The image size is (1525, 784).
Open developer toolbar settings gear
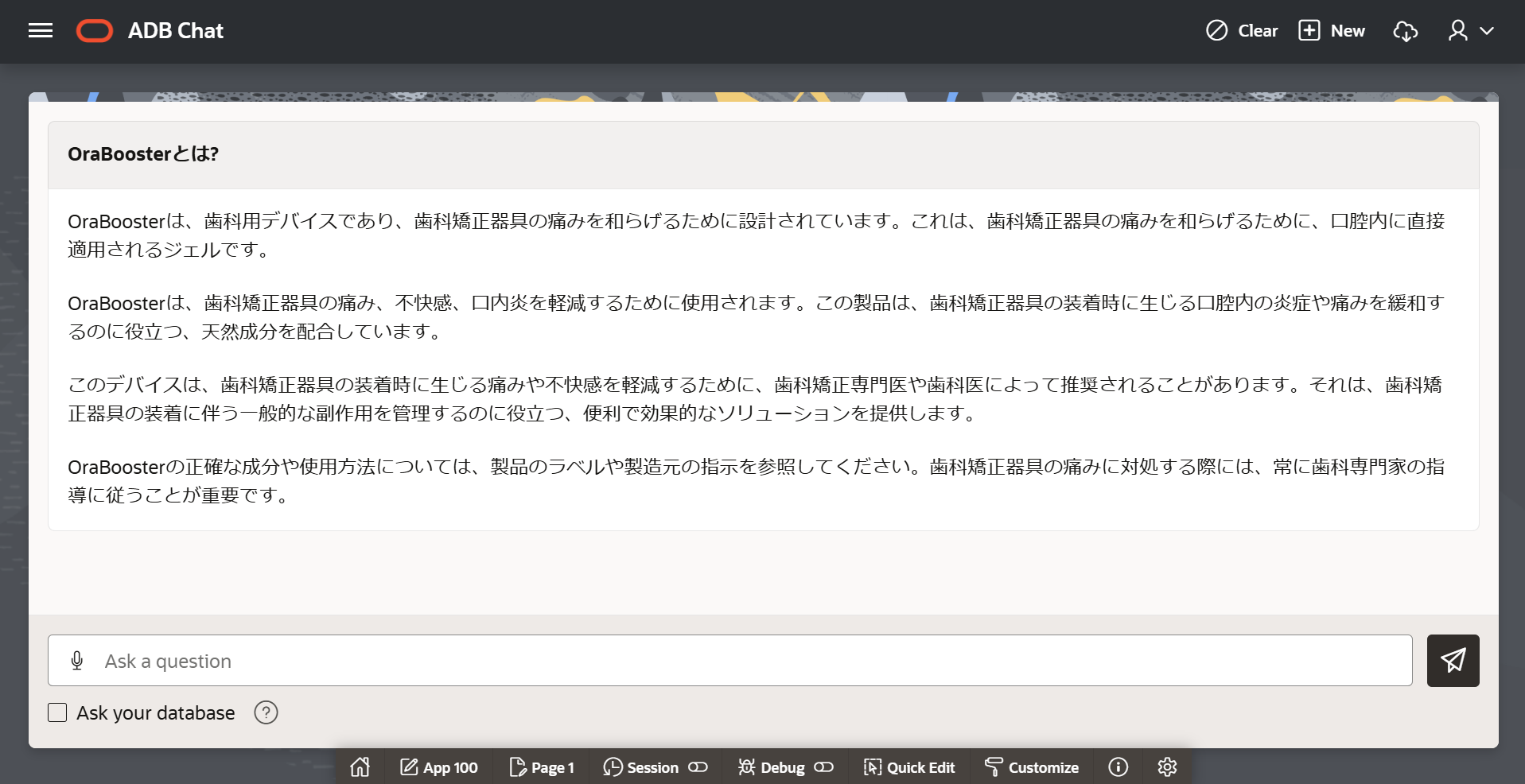click(x=1167, y=767)
